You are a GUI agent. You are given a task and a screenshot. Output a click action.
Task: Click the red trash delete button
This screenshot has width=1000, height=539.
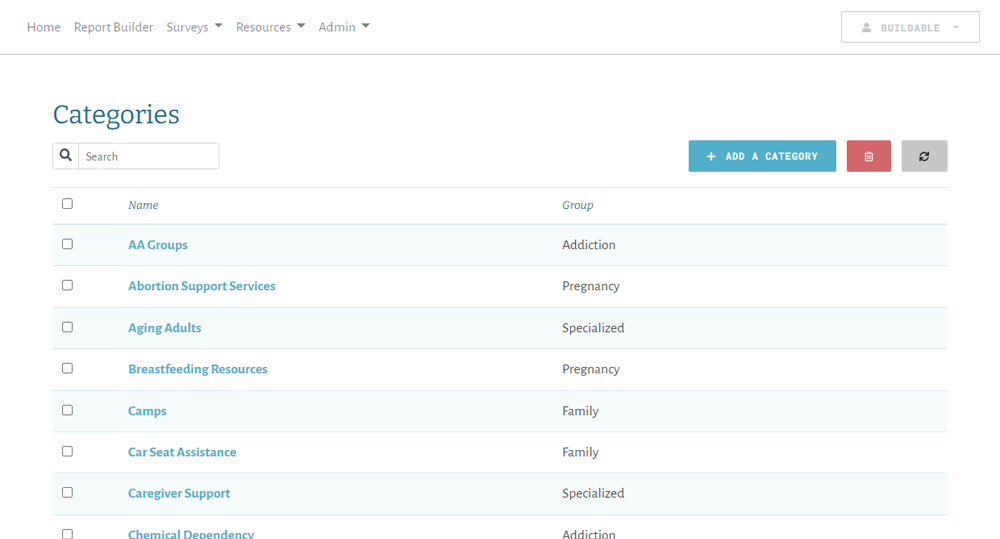point(869,156)
